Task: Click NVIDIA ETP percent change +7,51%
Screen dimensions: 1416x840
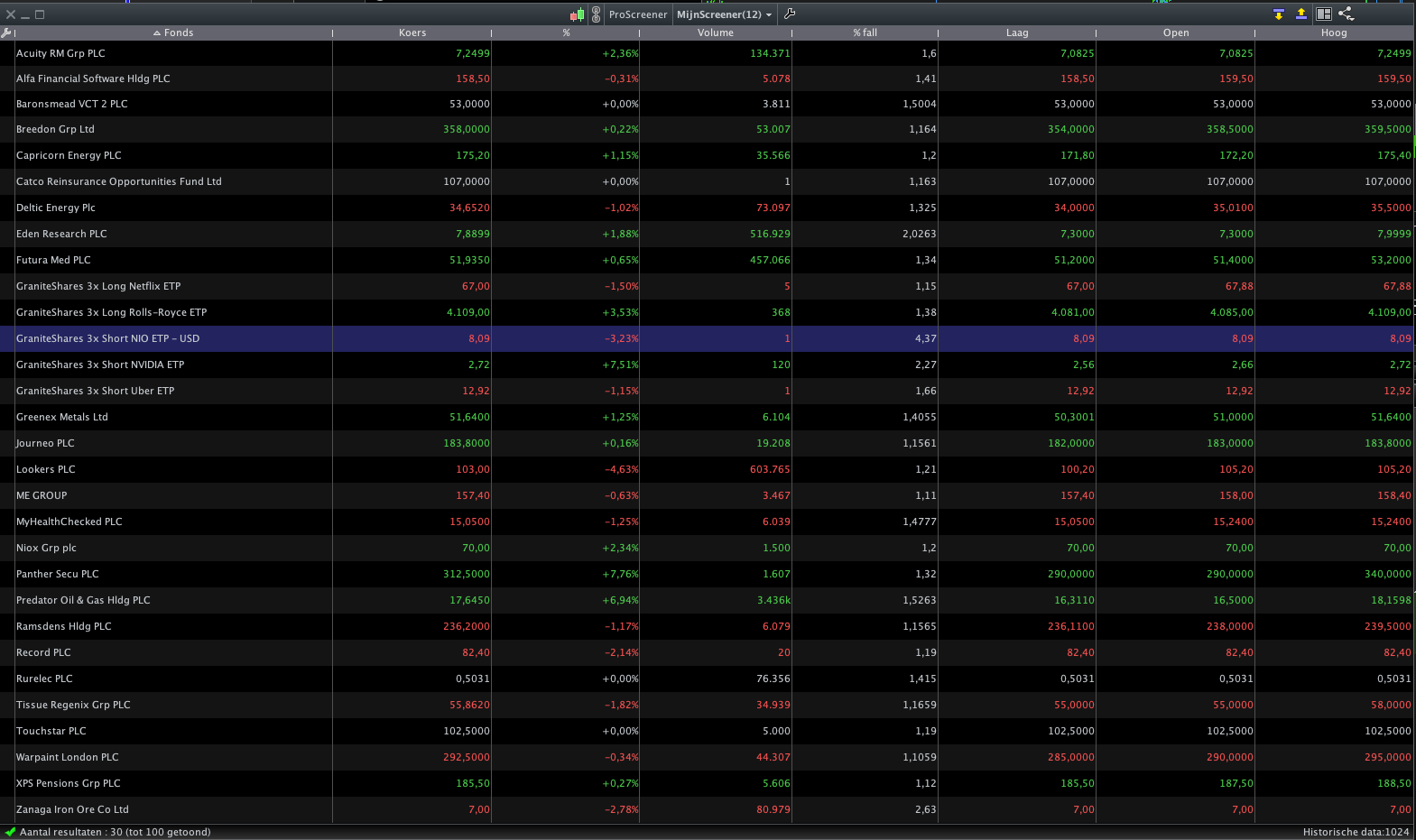Action: 621,365
